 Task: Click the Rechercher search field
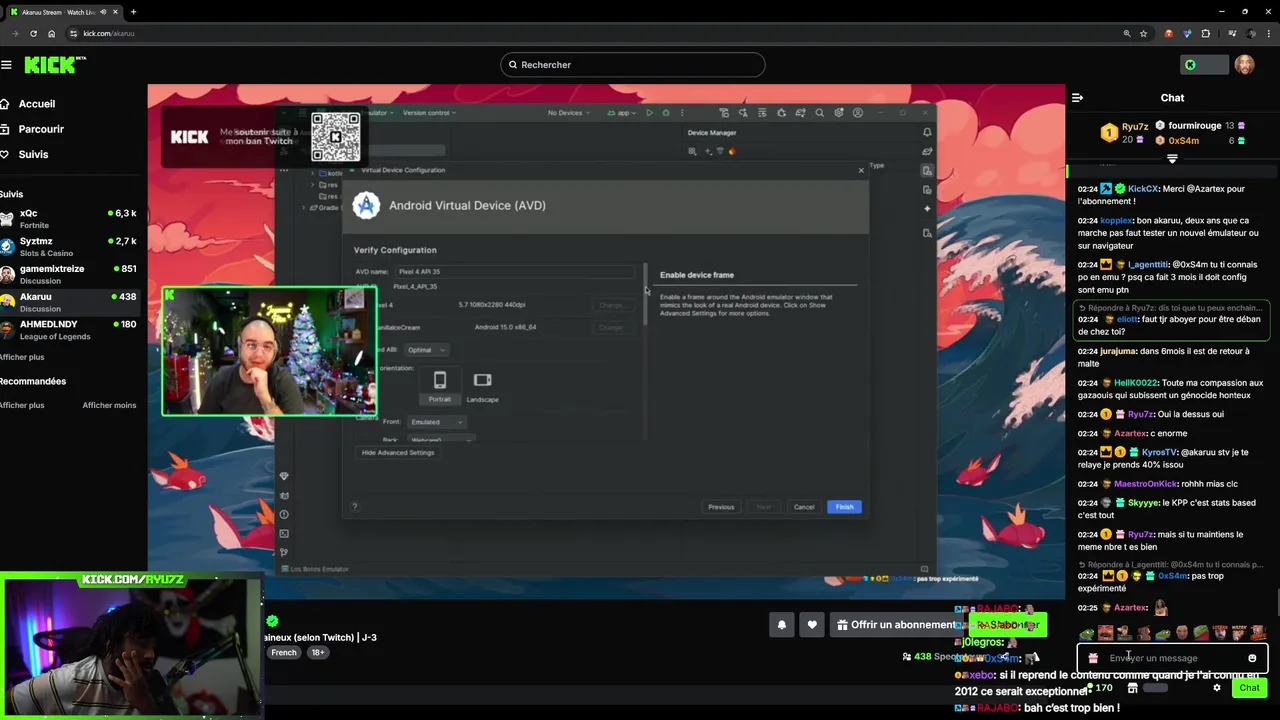tap(632, 65)
